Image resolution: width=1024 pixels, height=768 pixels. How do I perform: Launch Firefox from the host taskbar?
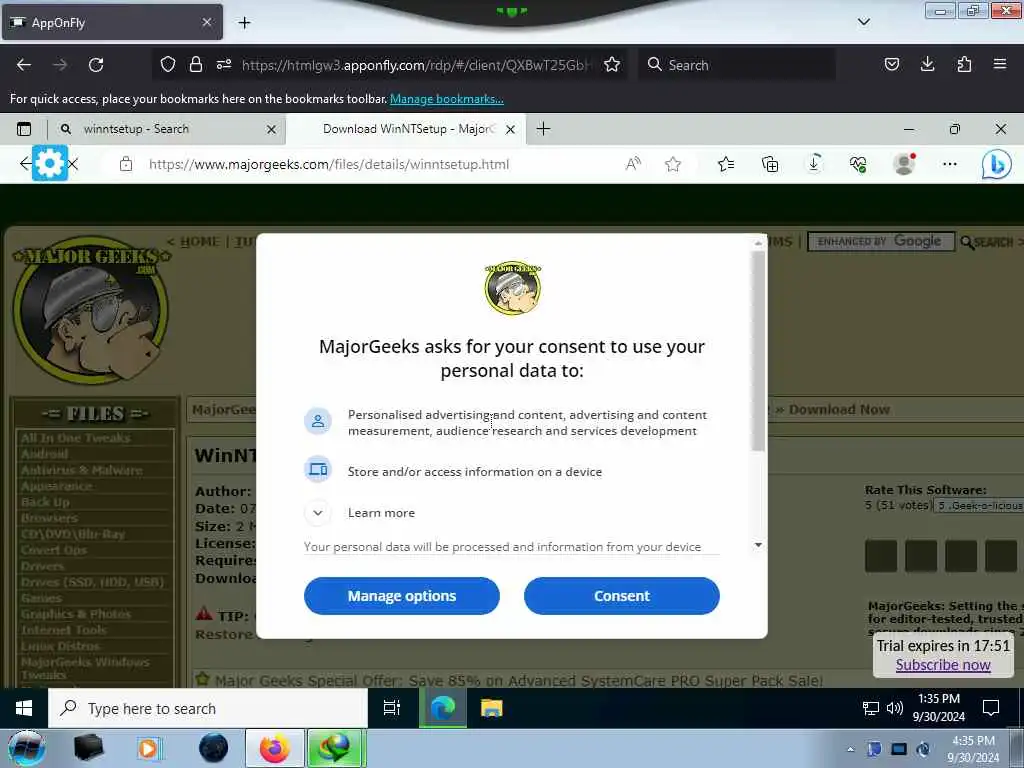274,748
